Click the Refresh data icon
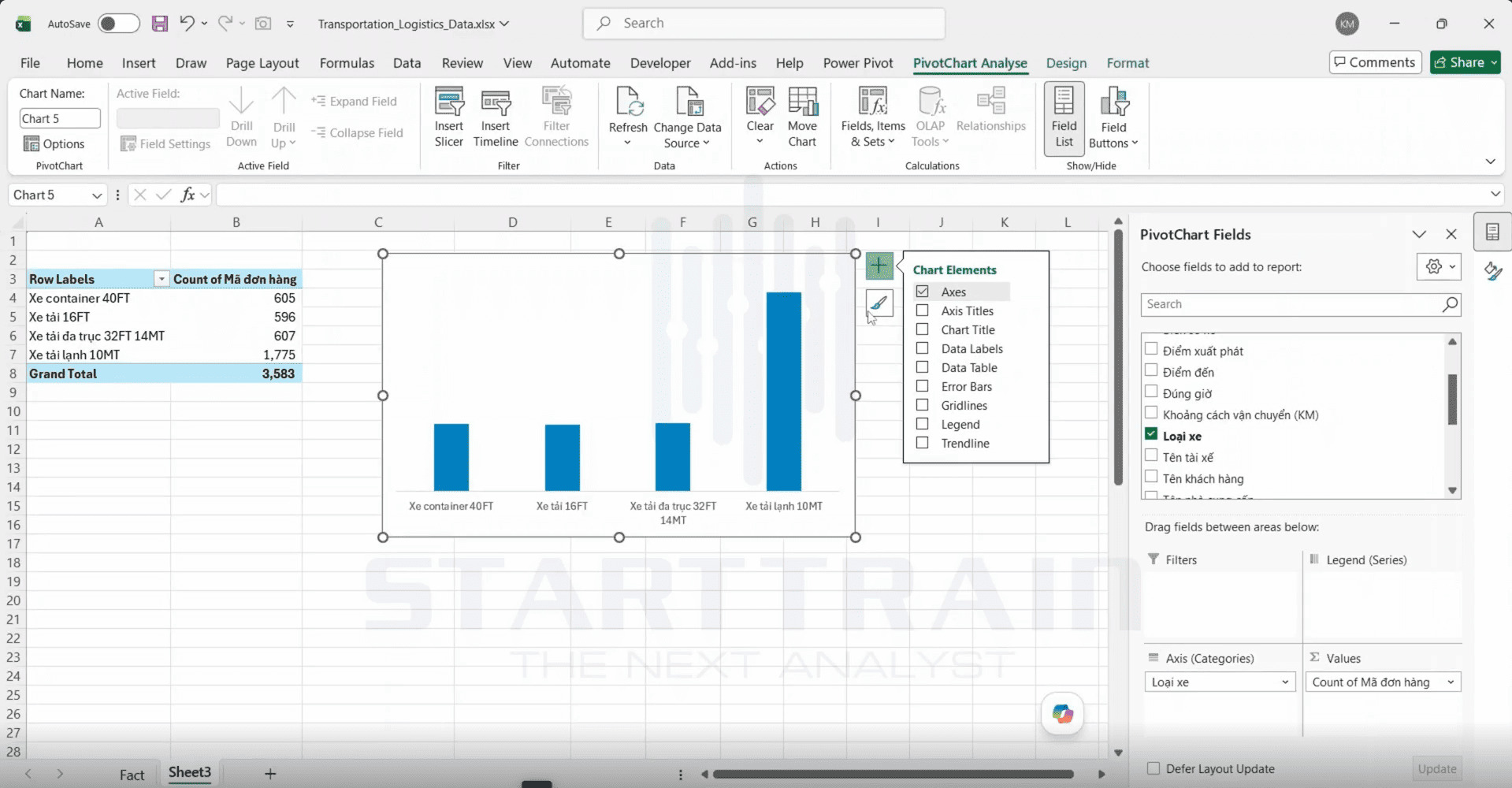This screenshot has height=788, width=1512. tap(628, 102)
